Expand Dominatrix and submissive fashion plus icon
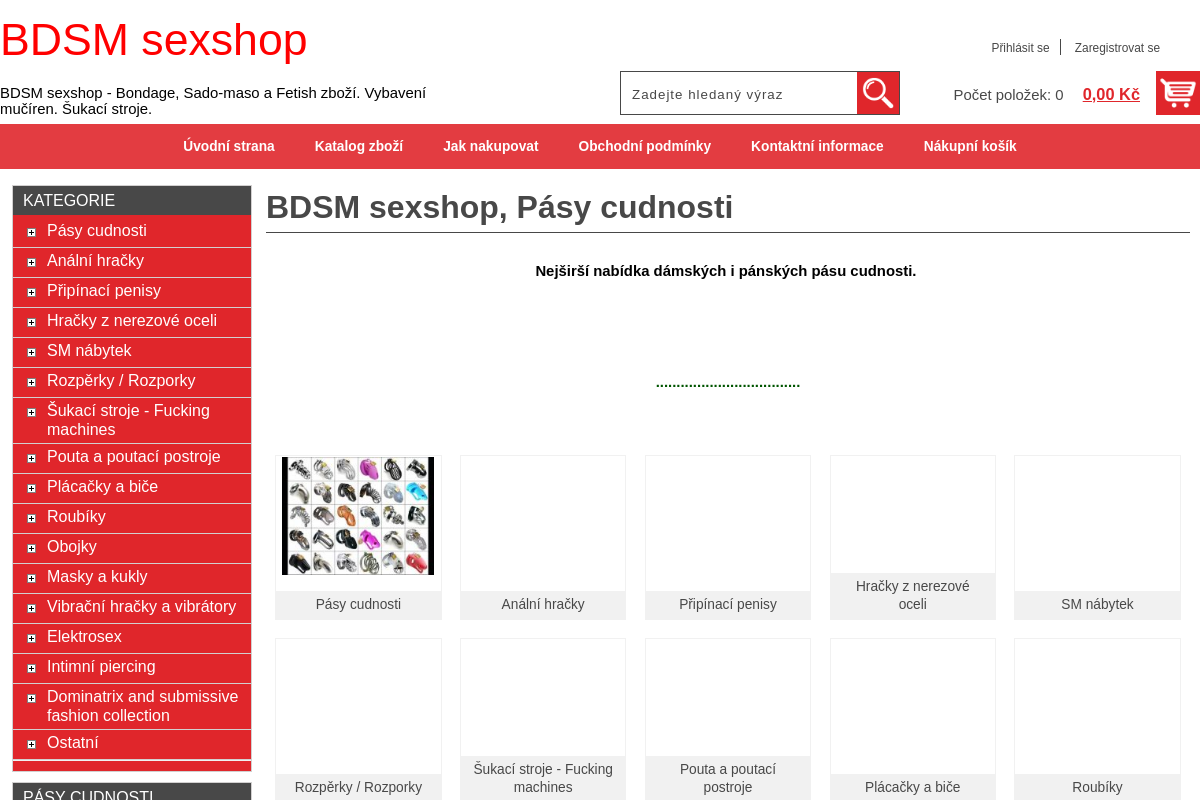1200x800 pixels. coord(31,698)
